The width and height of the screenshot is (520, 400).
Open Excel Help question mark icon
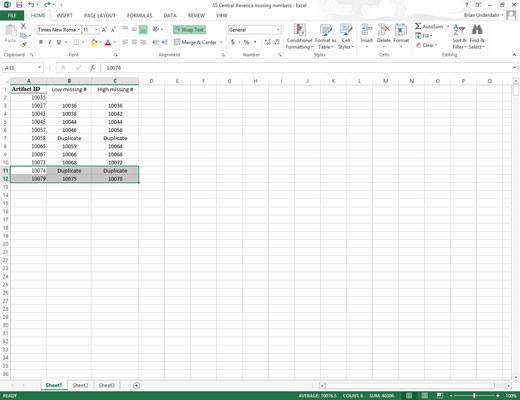[467, 5]
